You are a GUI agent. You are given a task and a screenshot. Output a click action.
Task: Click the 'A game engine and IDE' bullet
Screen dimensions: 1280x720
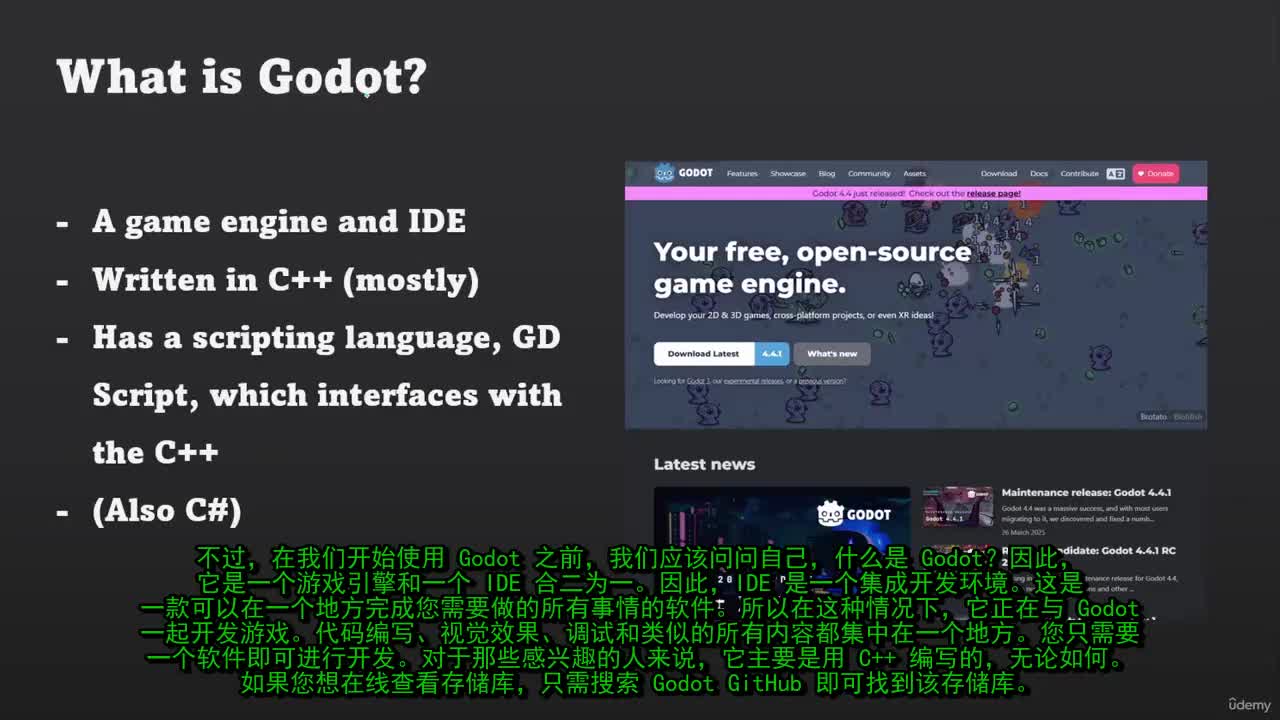[279, 221]
